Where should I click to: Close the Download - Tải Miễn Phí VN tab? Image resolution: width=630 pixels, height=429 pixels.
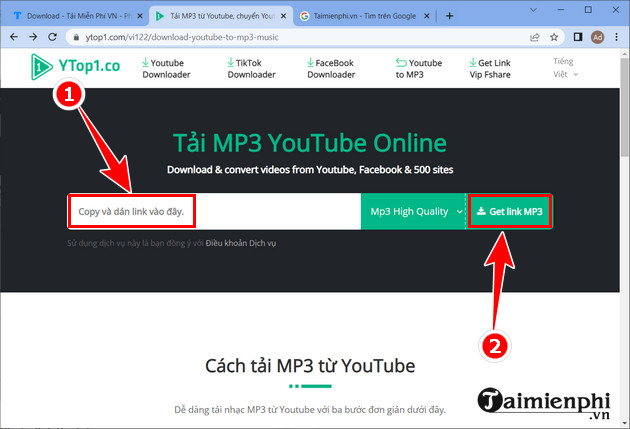[140, 16]
